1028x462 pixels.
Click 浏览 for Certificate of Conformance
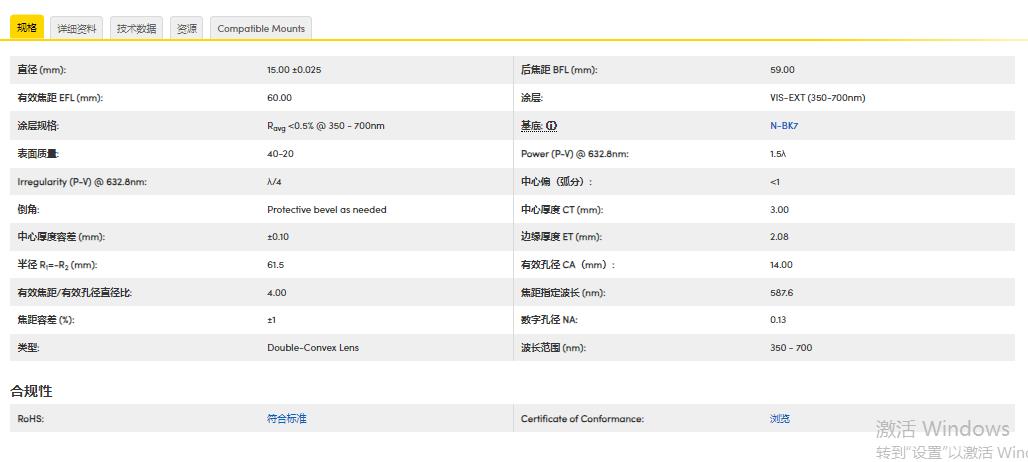(x=780, y=419)
